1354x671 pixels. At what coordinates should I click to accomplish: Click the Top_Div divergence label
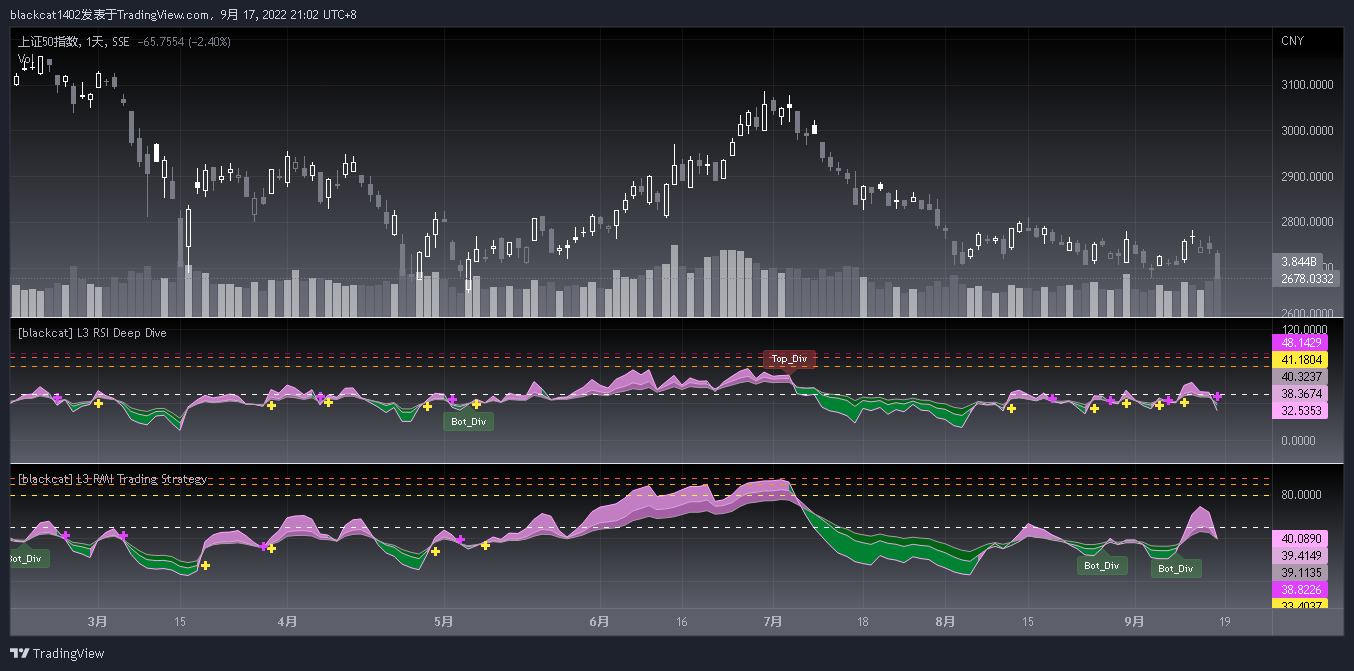[x=789, y=358]
